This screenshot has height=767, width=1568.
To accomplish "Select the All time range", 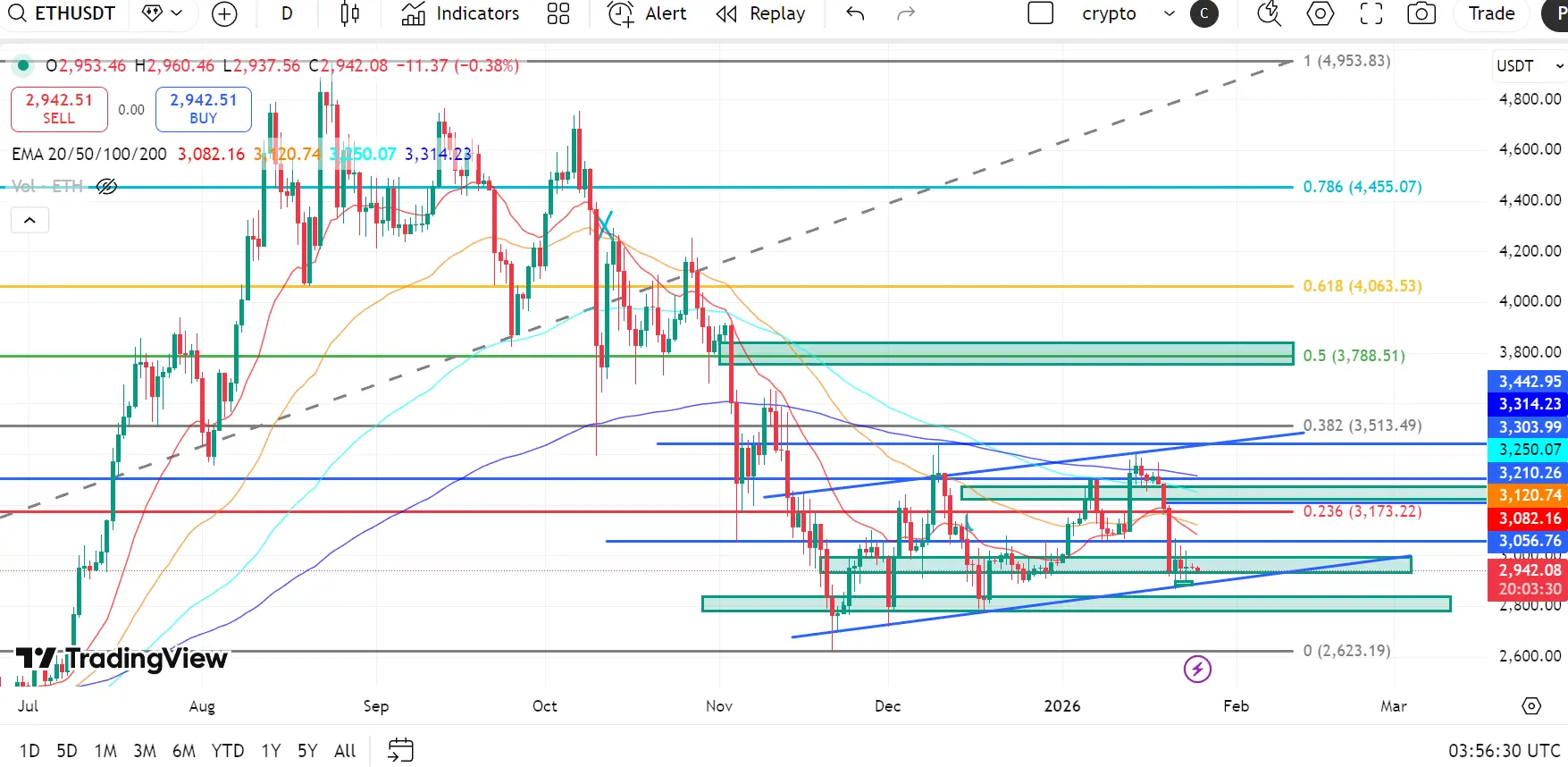I will coord(345,750).
